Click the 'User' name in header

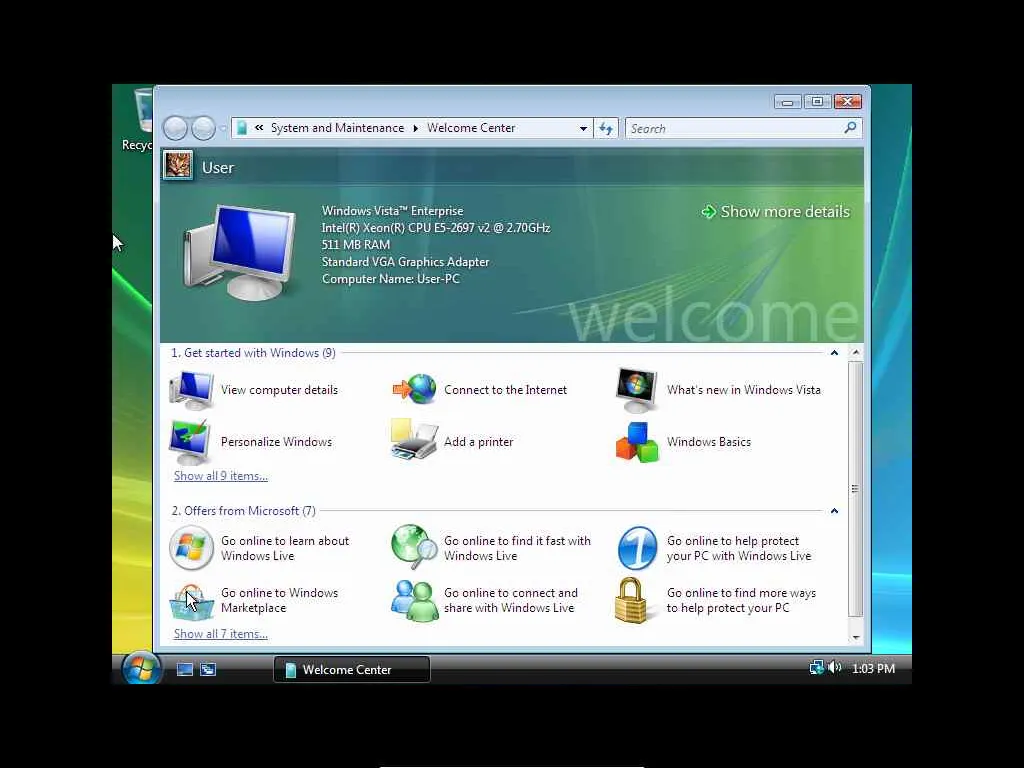coord(218,168)
